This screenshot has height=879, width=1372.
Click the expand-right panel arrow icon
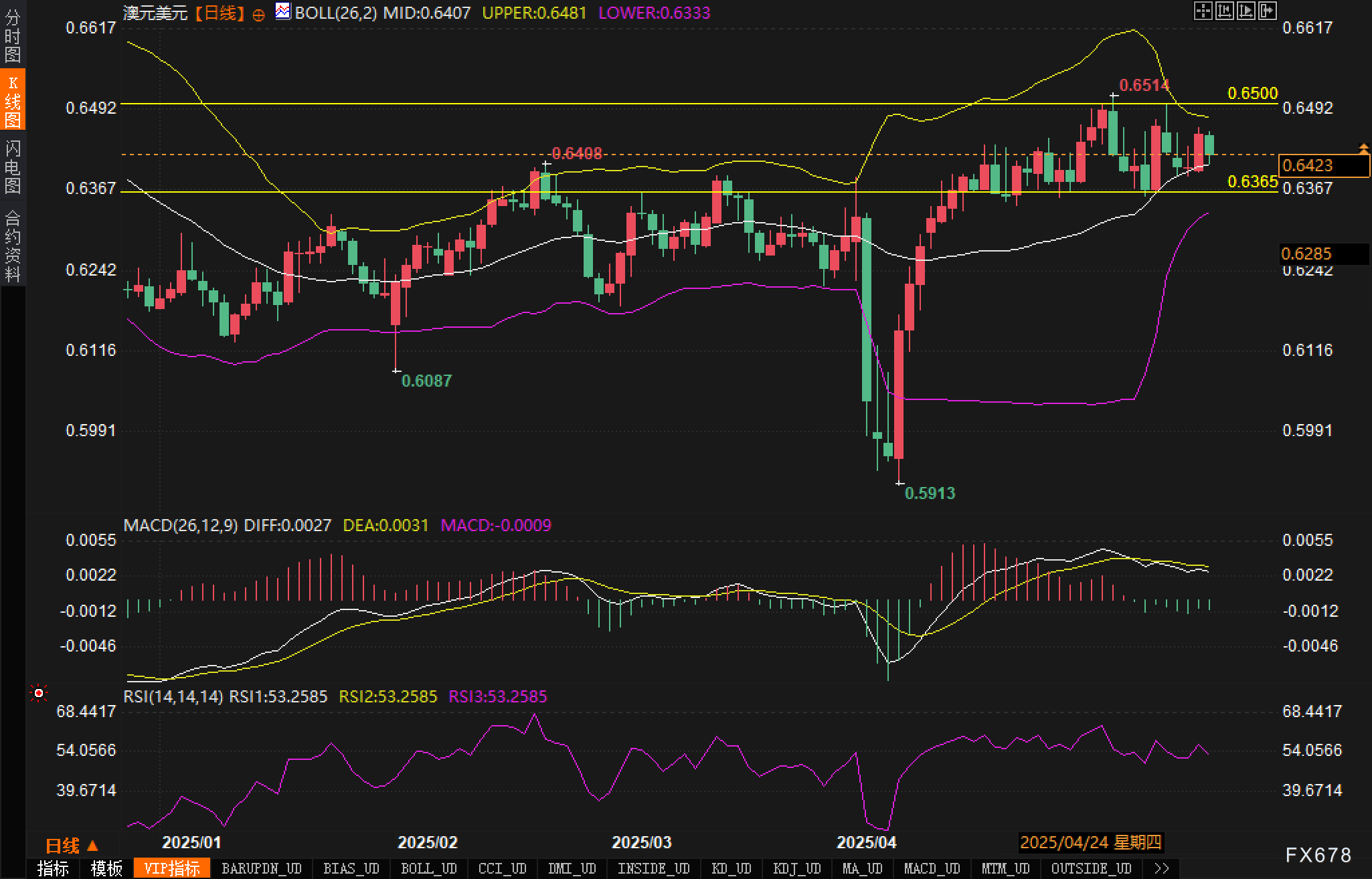(1267, 11)
